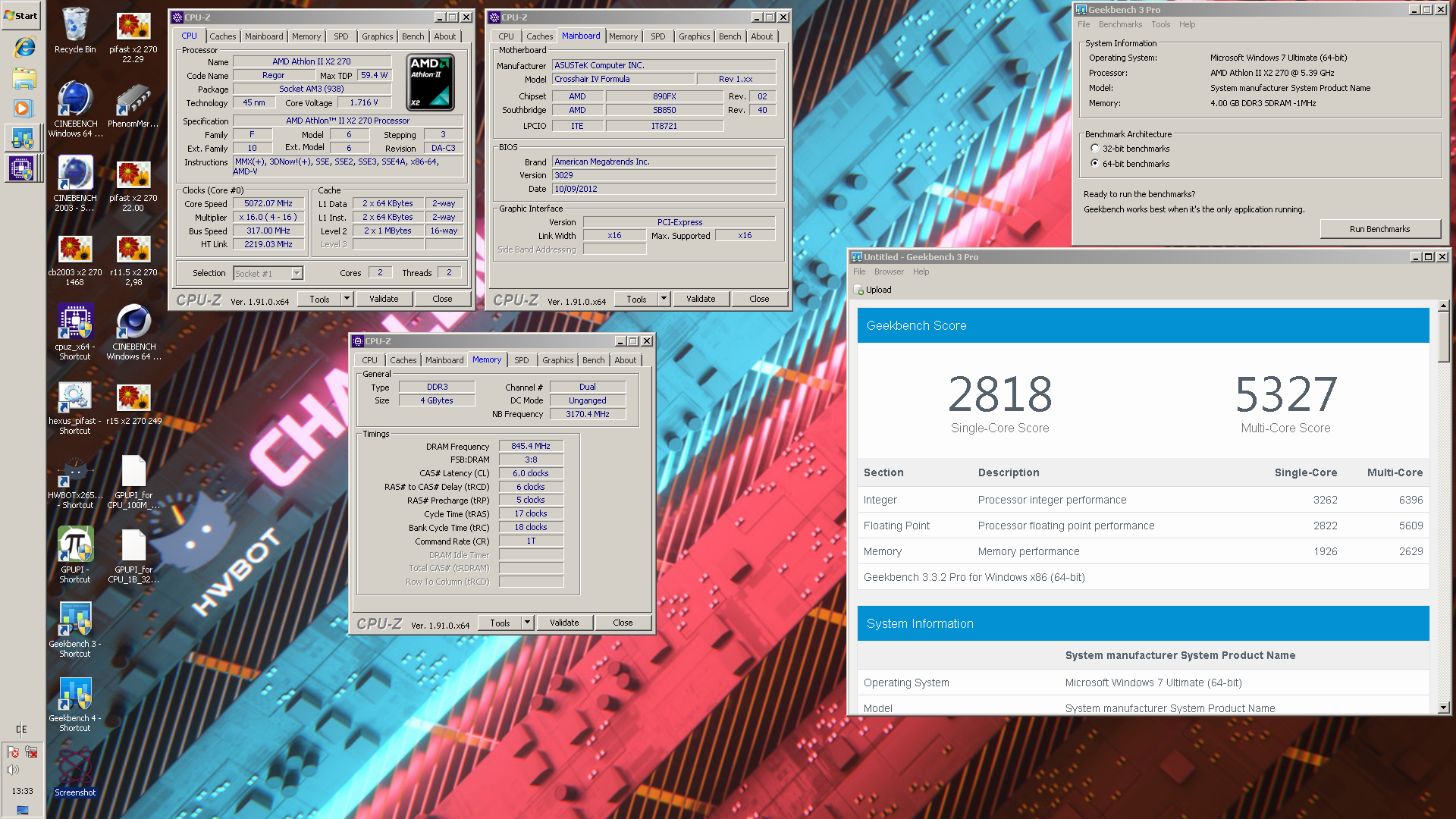Screen dimensions: 1456x819
Task: Click the Run Benchmarks button
Action: click(x=1379, y=229)
